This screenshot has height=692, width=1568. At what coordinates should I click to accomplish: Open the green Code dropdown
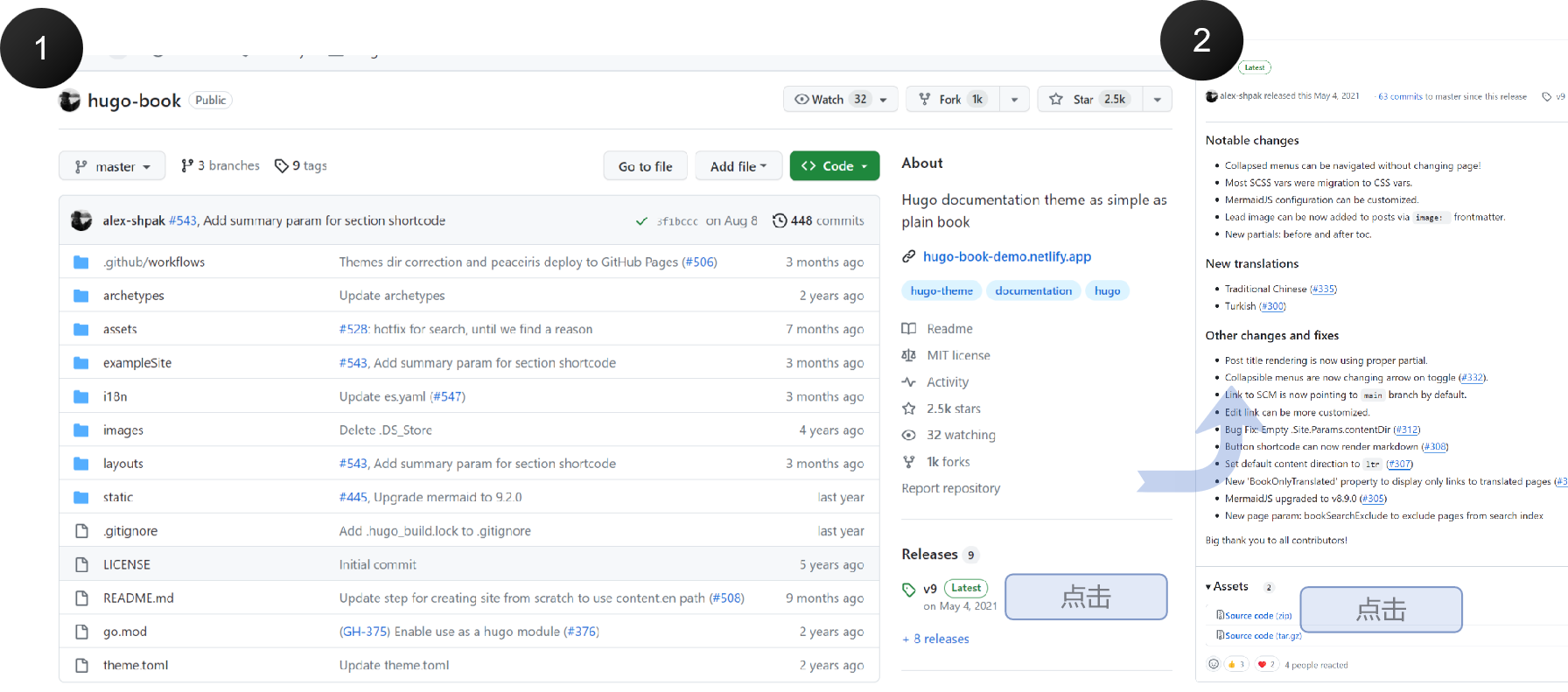(x=835, y=166)
